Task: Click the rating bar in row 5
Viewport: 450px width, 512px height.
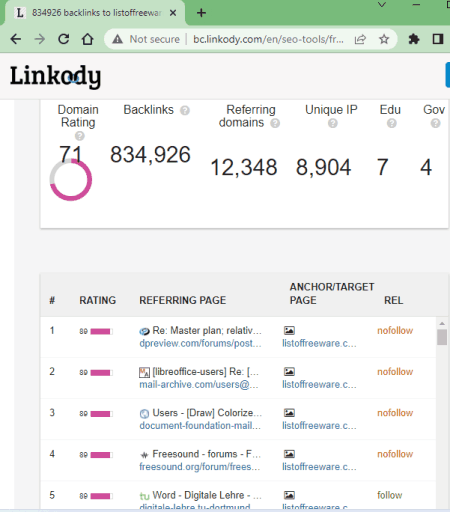Action: point(101,496)
